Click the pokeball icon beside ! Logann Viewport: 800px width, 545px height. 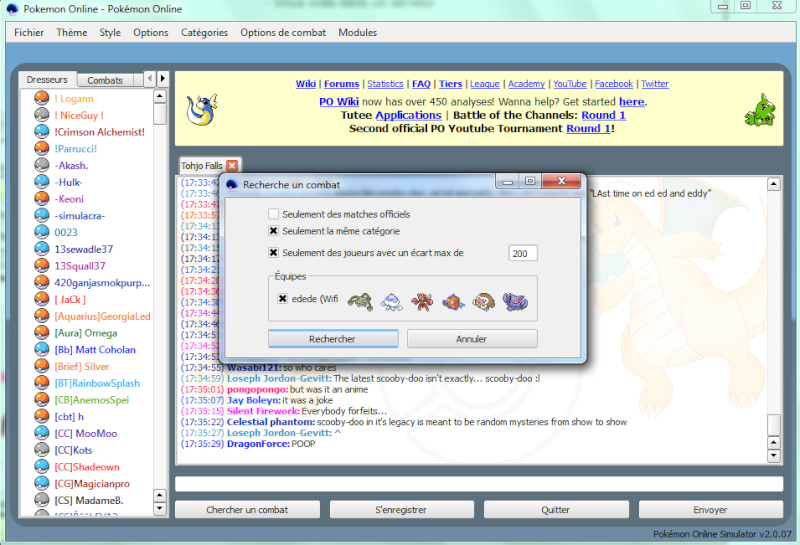click(x=41, y=98)
